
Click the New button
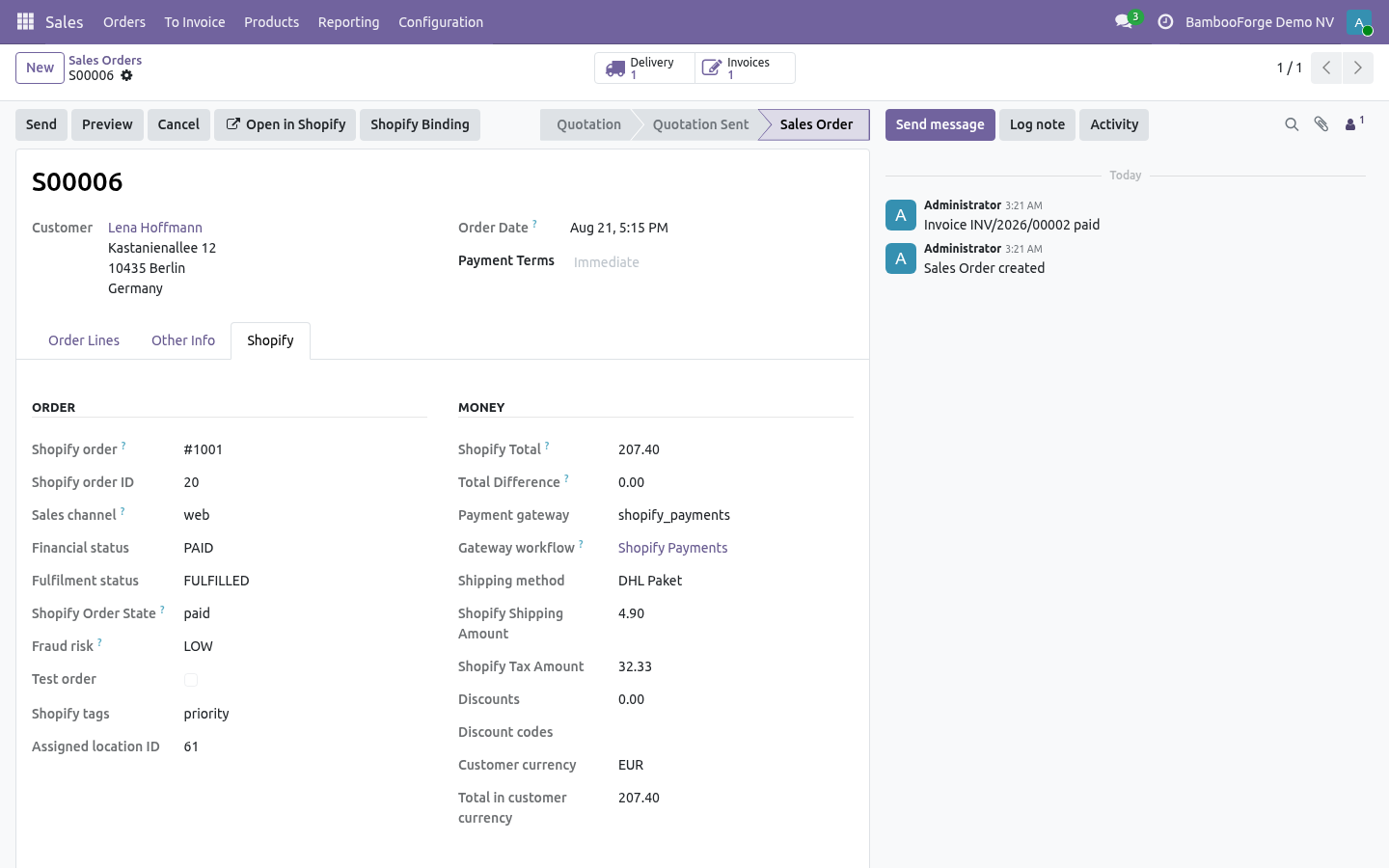pyautogui.click(x=40, y=68)
